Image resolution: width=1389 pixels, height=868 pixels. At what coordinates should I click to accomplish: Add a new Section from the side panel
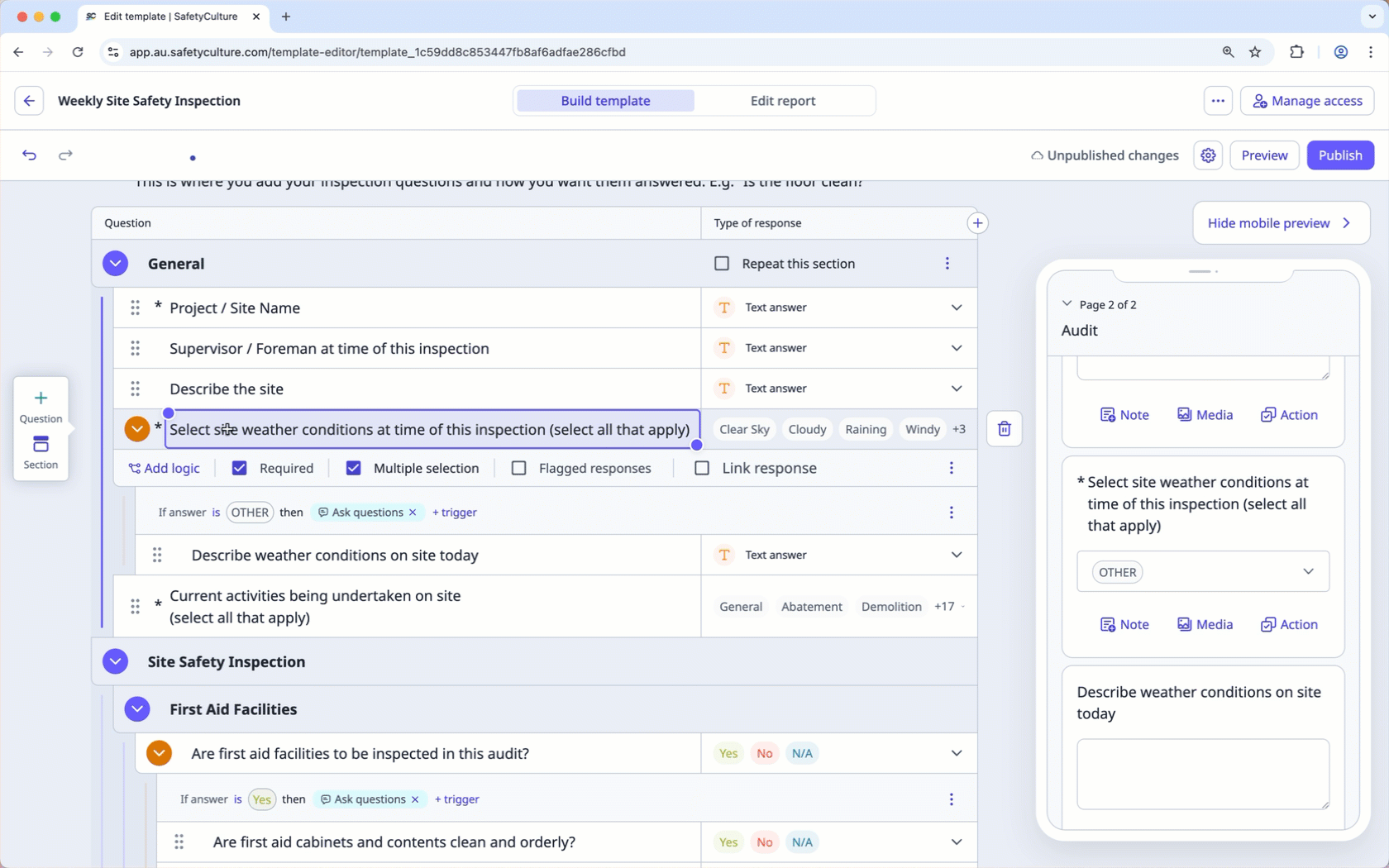tap(41, 453)
